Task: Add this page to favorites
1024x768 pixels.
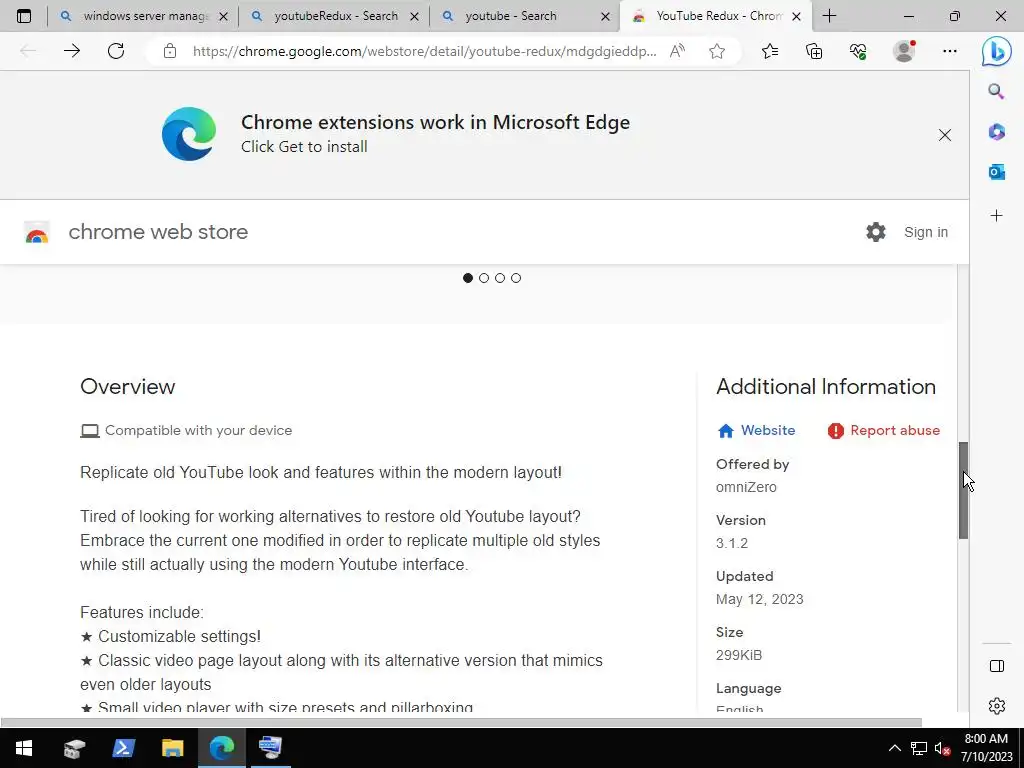Action: click(x=717, y=51)
